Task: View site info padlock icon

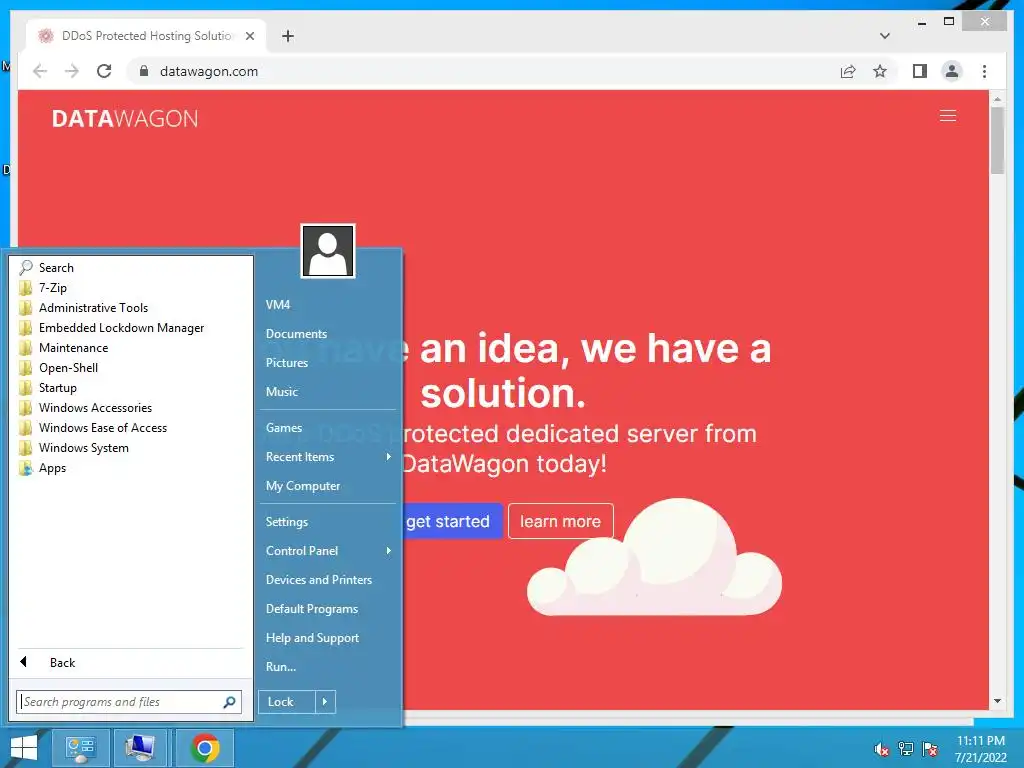Action: 144,71
